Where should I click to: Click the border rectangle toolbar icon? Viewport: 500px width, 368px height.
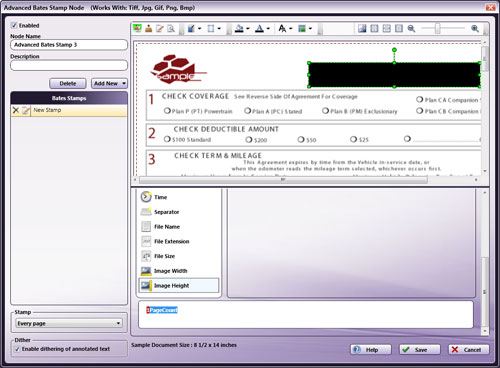(x=211, y=28)
